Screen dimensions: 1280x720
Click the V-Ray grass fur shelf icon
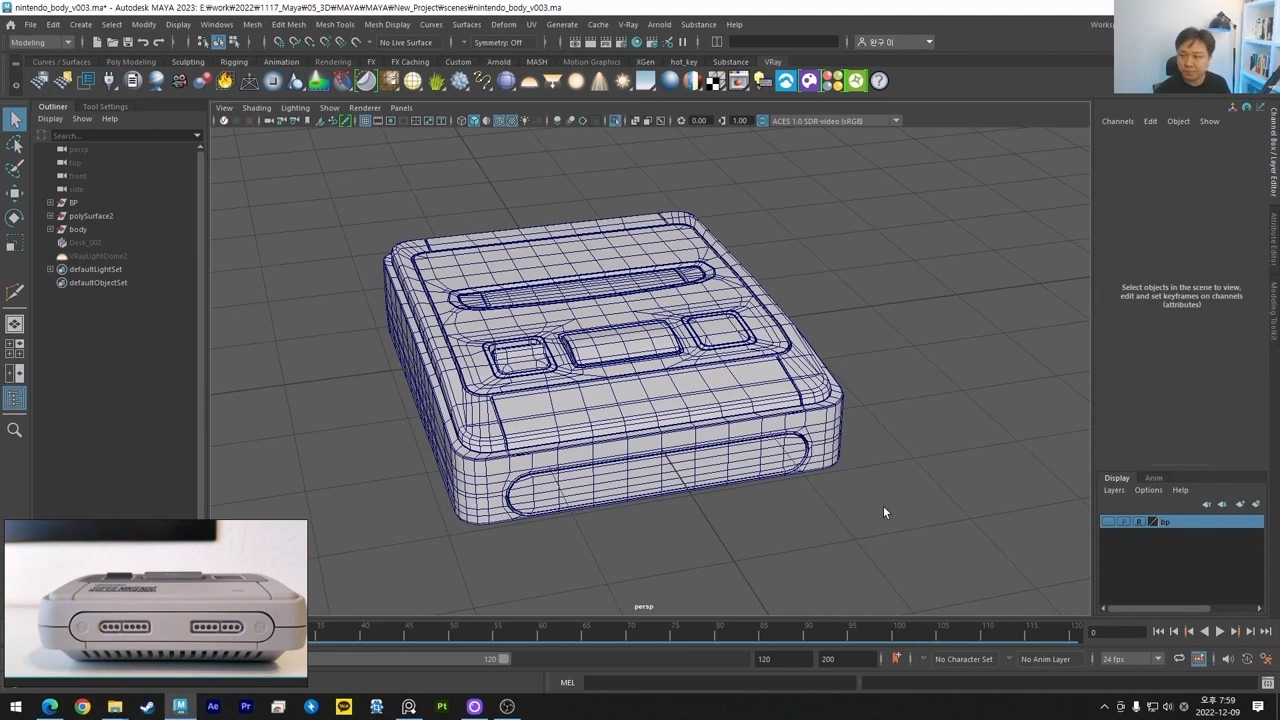click(437, 81)
